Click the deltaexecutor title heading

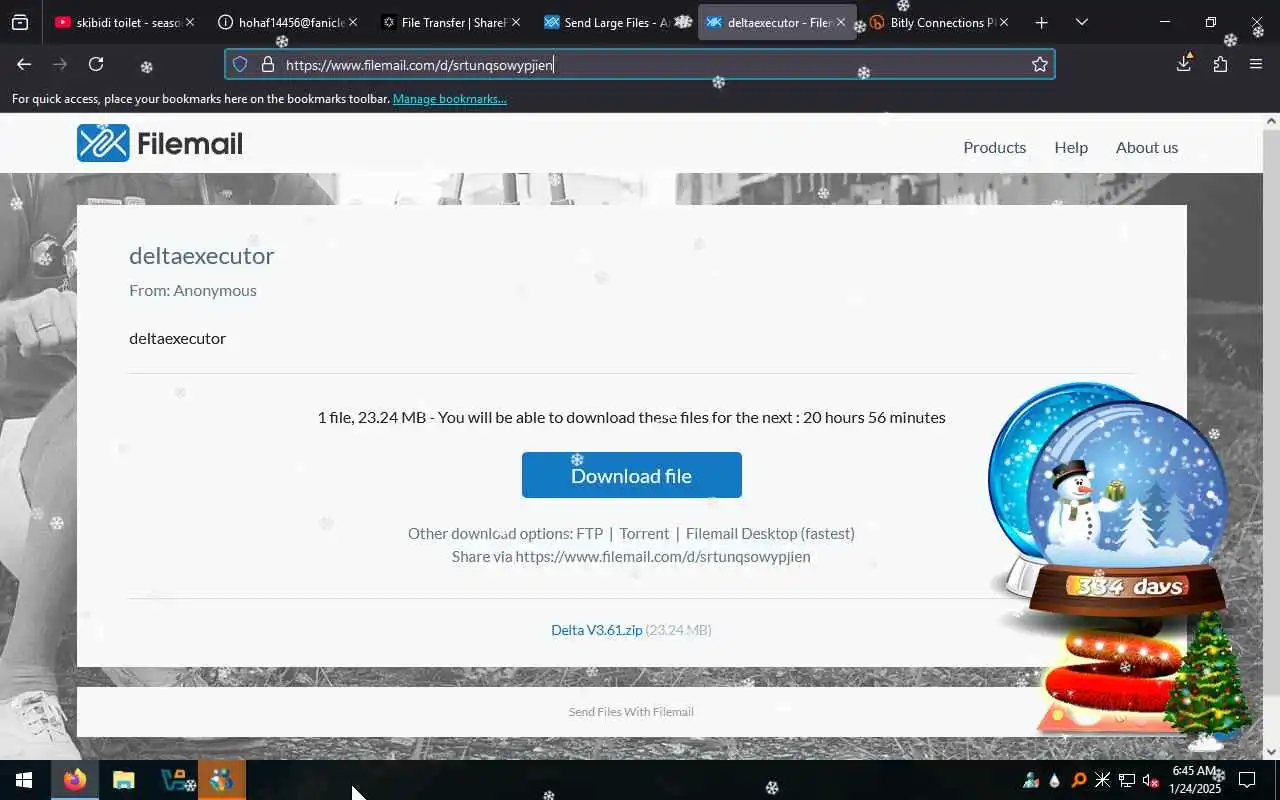click(202, 255)
